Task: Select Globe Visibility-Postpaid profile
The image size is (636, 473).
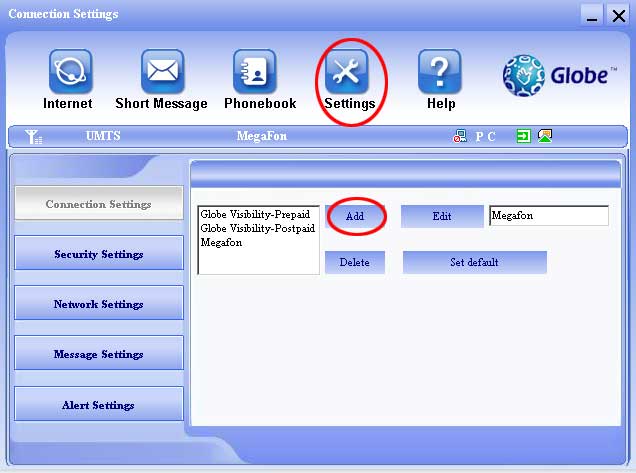Action: pyautogui.click(x=258, y=228)
